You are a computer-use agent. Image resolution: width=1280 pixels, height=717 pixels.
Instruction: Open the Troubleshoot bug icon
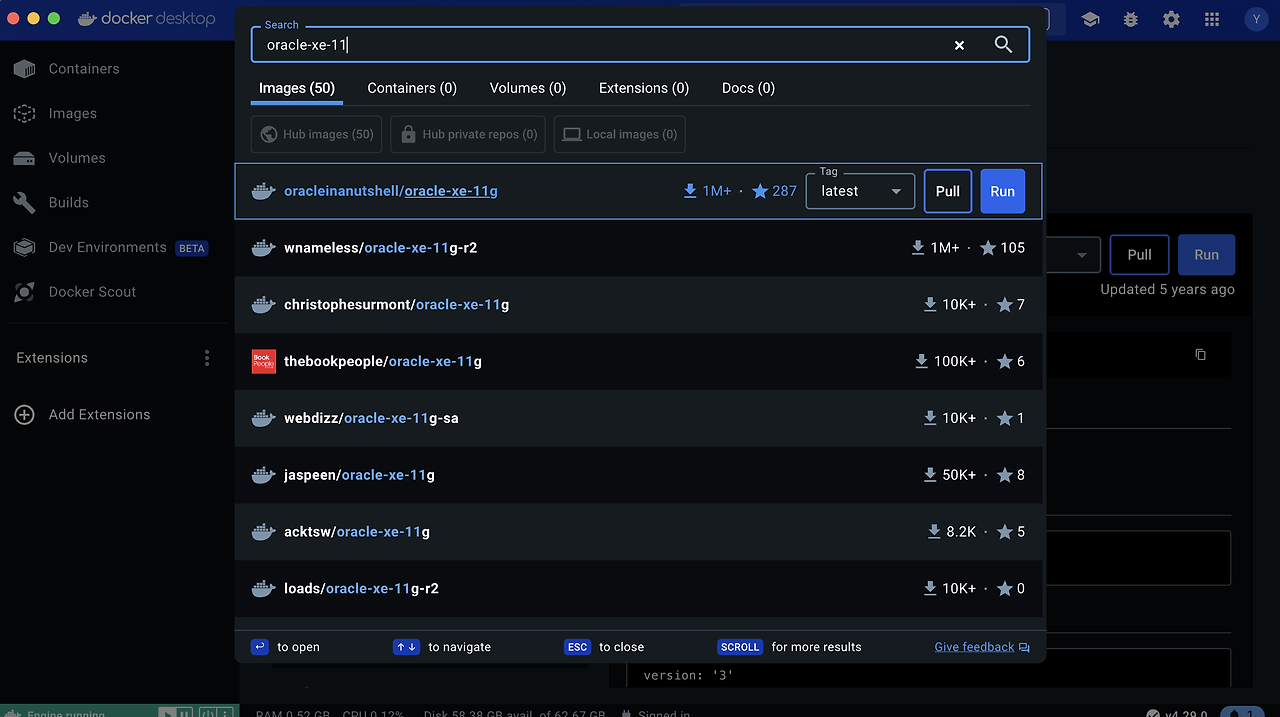1131,19
